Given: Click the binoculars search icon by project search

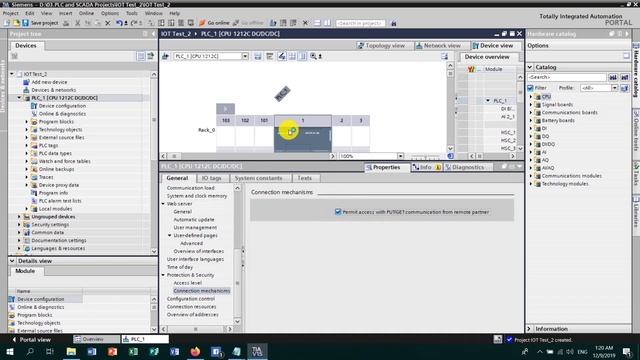Looking at the screenshot, I should pyautogui.click(x=393, y=23).
